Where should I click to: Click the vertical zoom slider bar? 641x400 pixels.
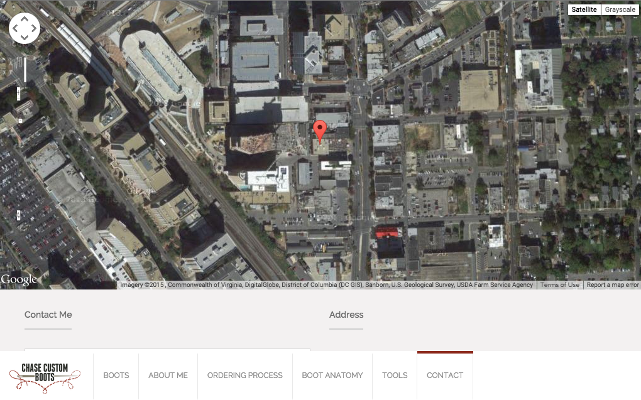coord(25,70)
